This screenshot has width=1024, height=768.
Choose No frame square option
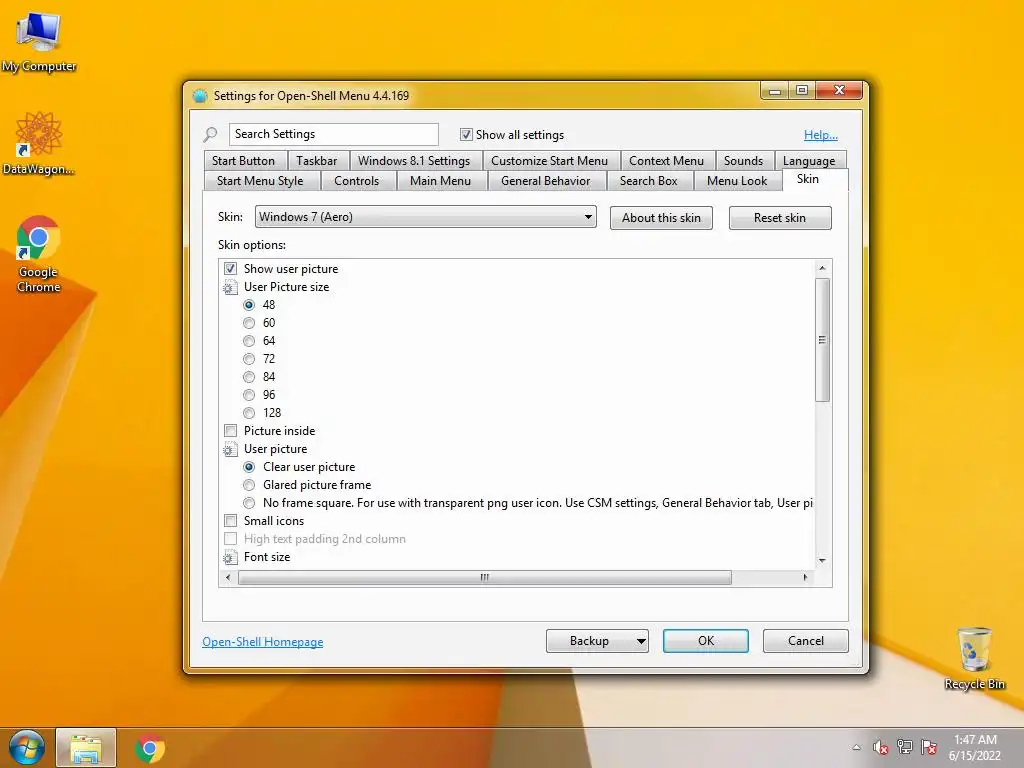pos(249,503)
